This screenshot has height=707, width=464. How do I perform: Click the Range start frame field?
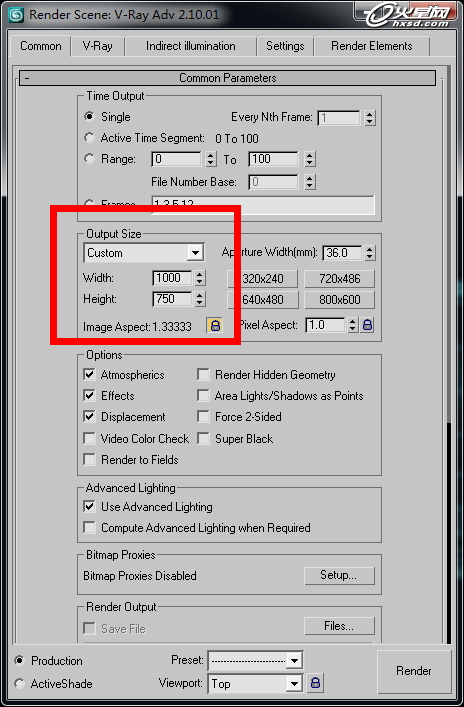(177, 159)
